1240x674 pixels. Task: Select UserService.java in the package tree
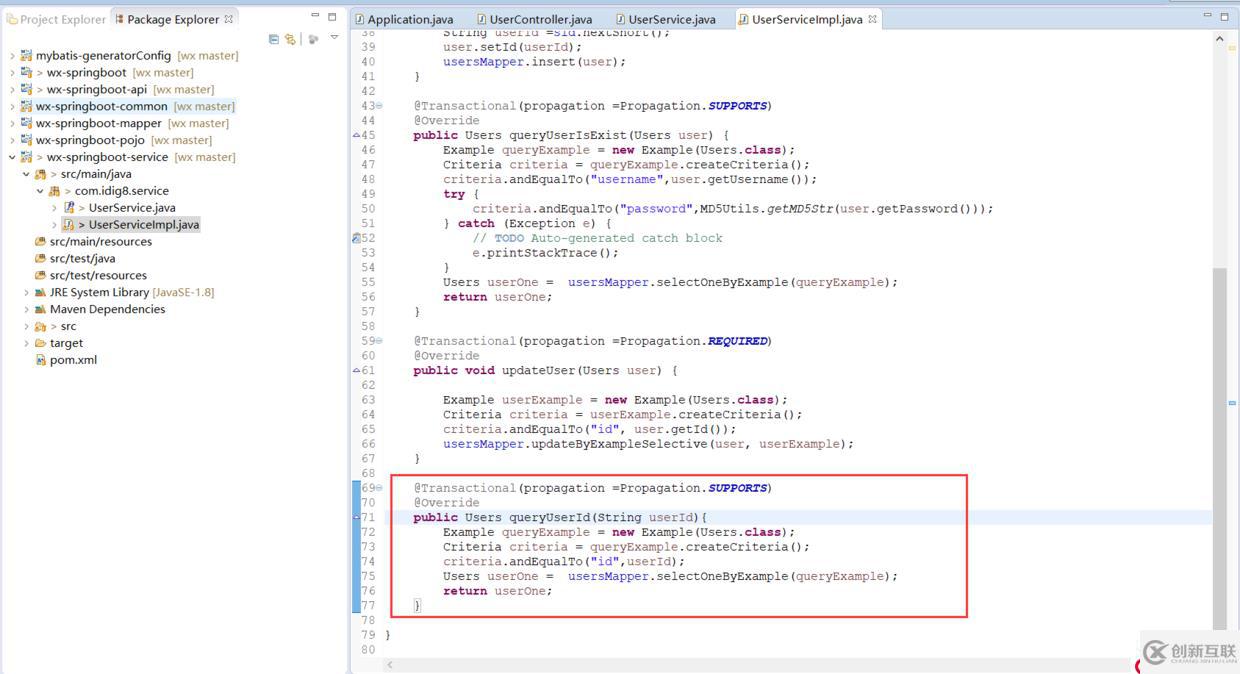click(131, 208)
